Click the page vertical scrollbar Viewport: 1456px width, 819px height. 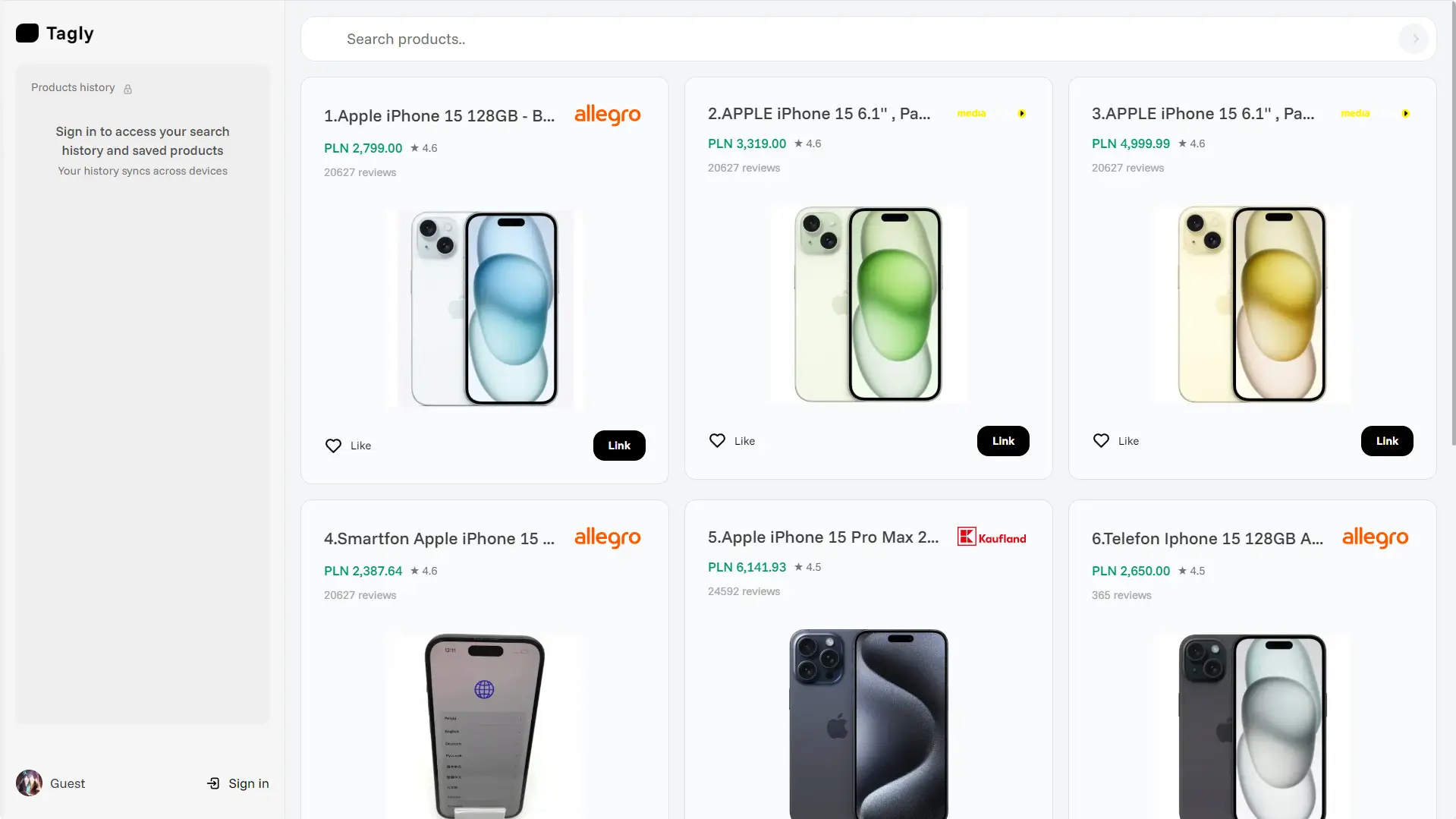point(1452,228)
